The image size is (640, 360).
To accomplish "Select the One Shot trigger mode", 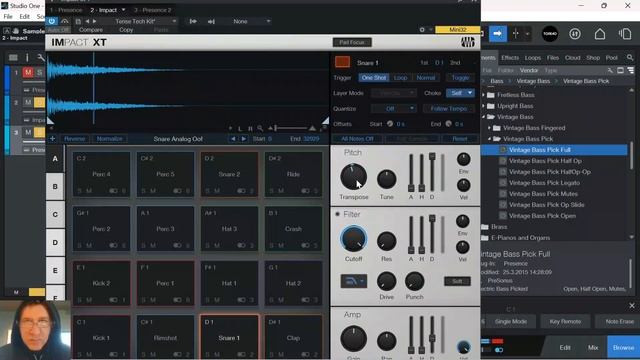I will [373, 78].
